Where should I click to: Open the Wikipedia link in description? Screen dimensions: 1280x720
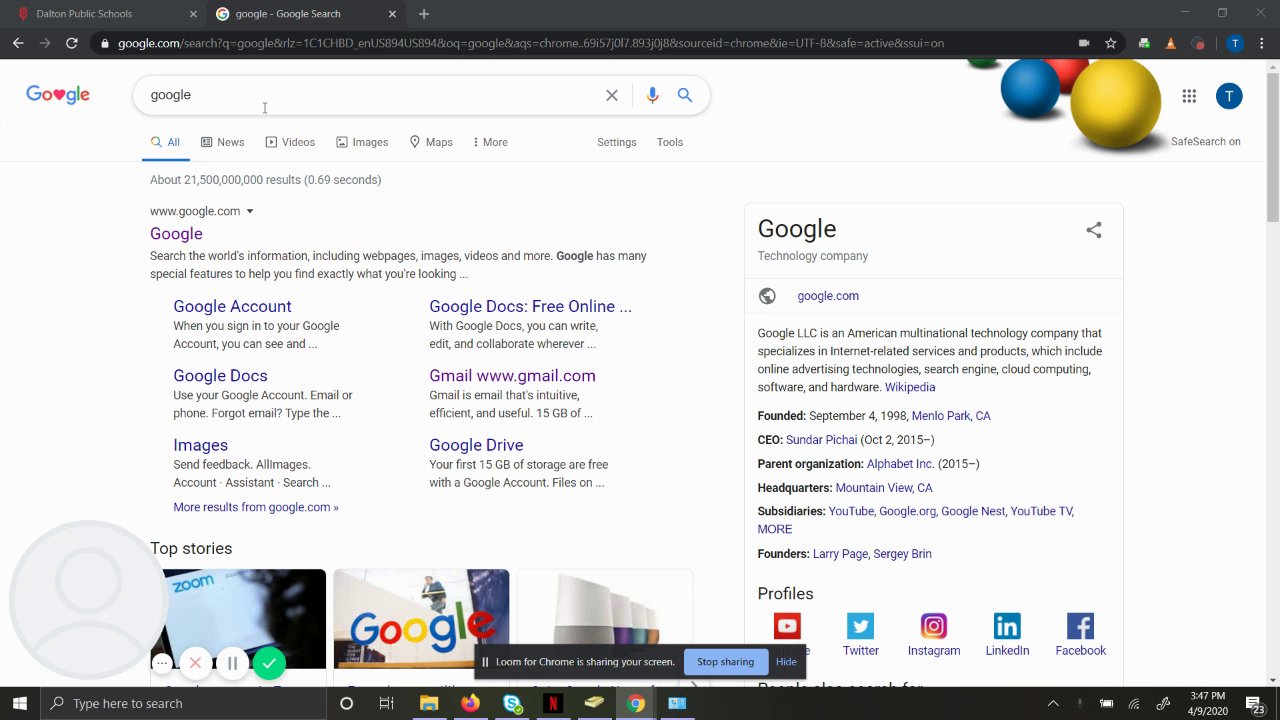910,387
